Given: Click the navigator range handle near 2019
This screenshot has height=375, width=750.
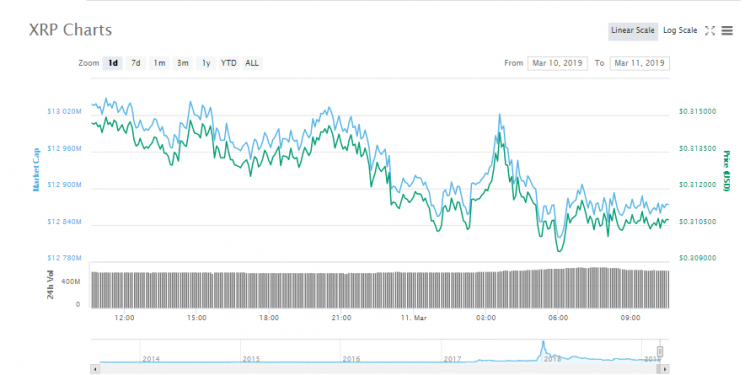Looking at the screenshot, I should (x=660, y=352).
